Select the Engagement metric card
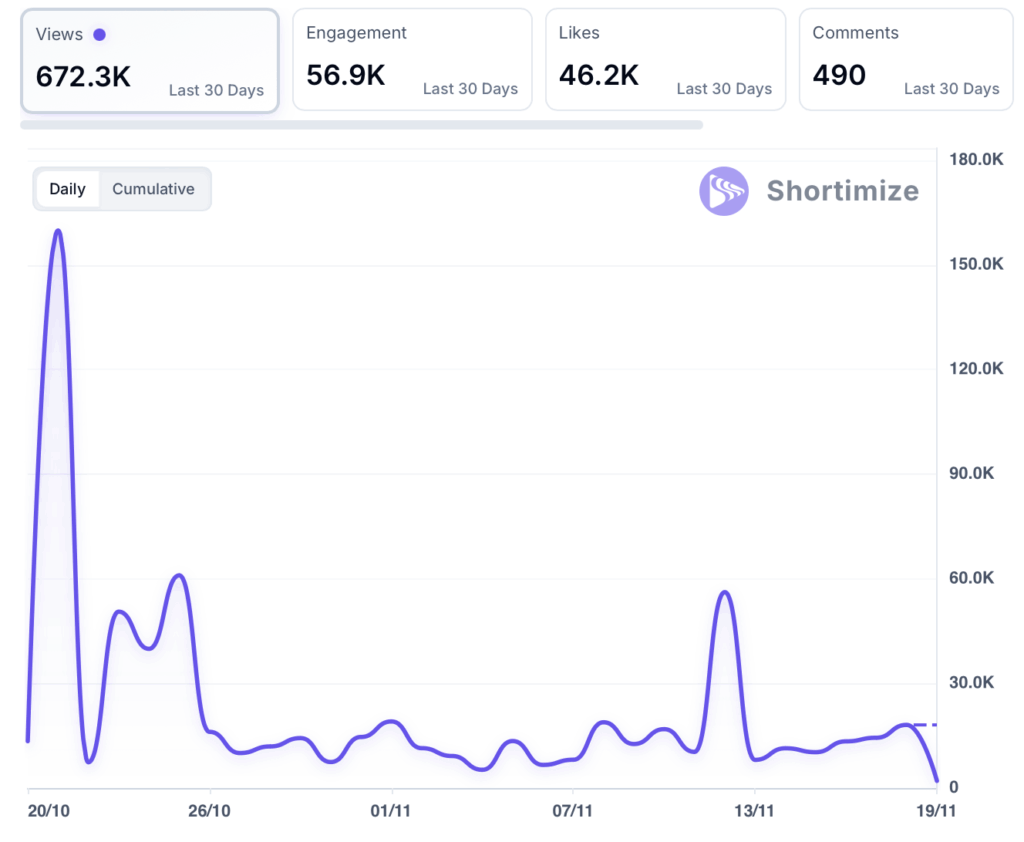This screenshot has width=1024, height=842. [x=412, y=60]
